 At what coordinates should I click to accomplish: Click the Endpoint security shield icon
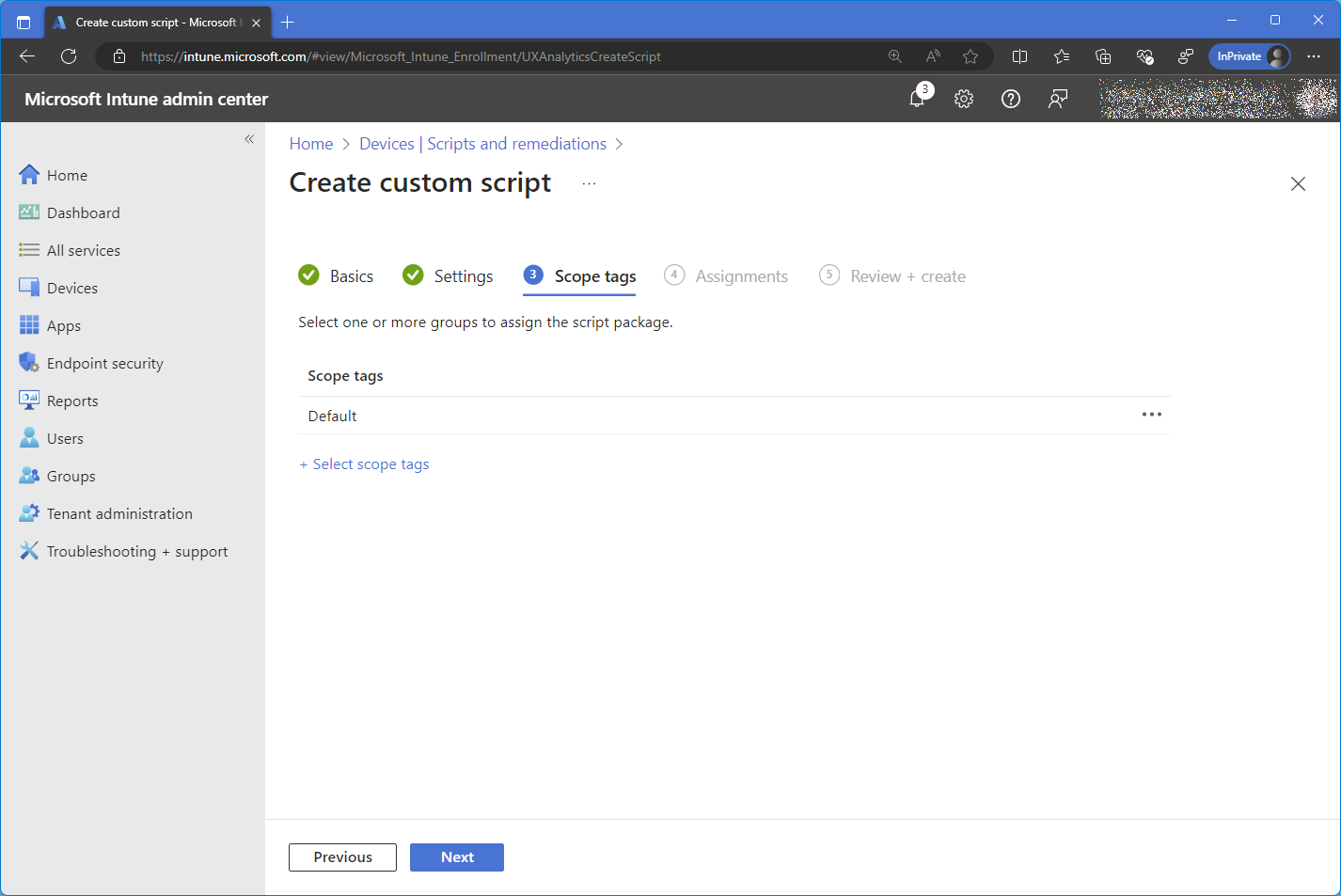click(x=29, y=363)
